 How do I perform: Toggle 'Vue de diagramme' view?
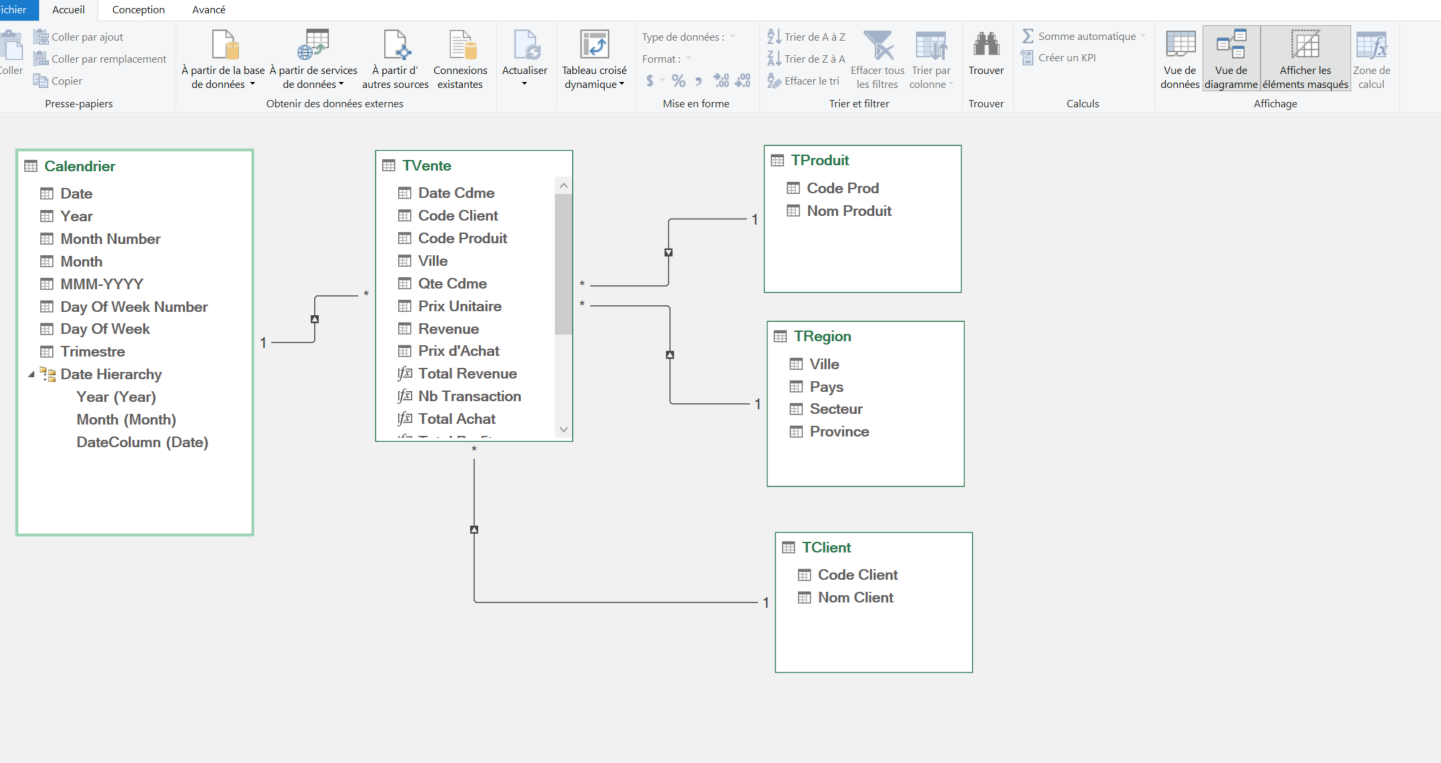[x=1231, y=60]
